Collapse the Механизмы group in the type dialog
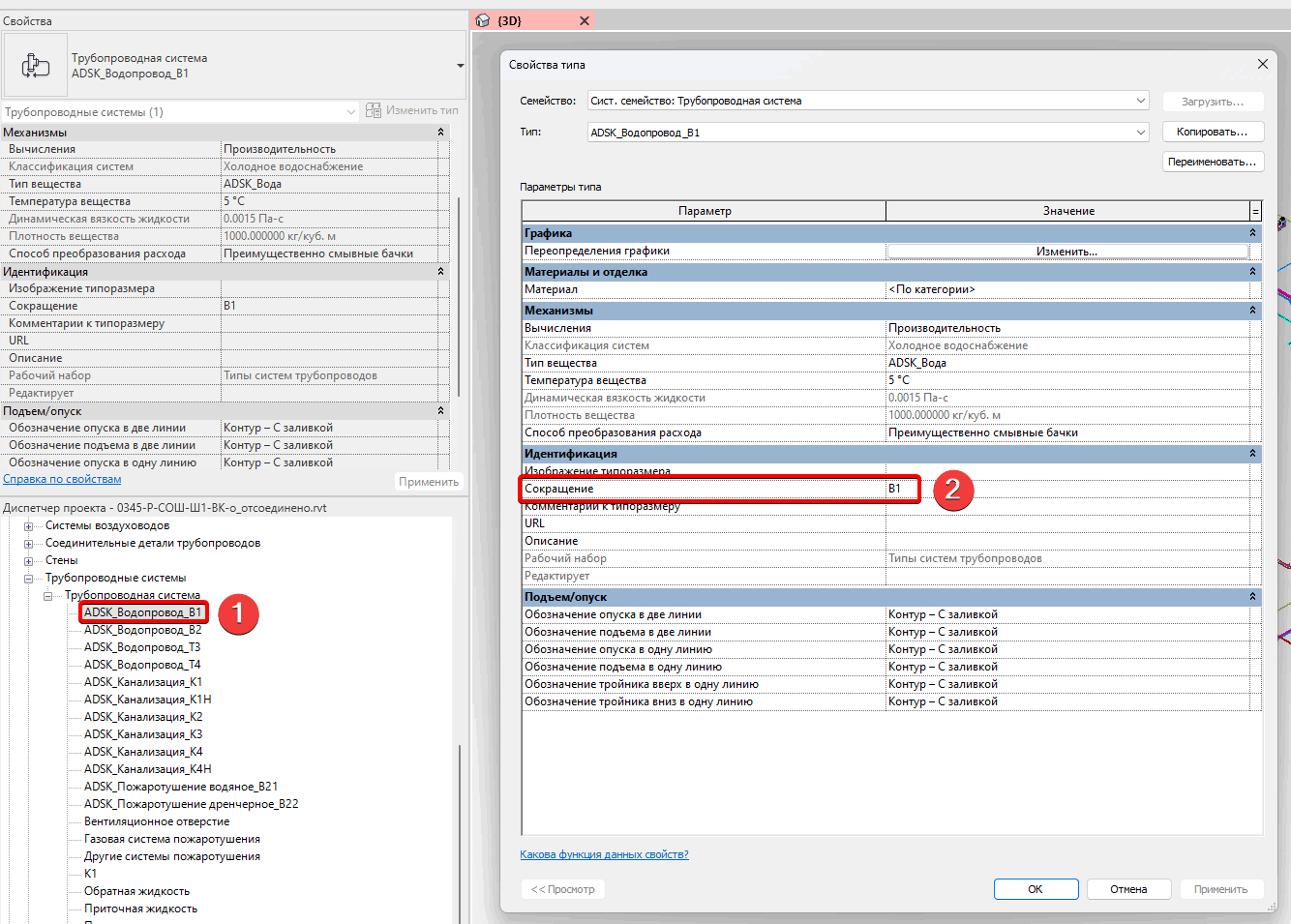 pyautogui.click(x=1252, y=311)
